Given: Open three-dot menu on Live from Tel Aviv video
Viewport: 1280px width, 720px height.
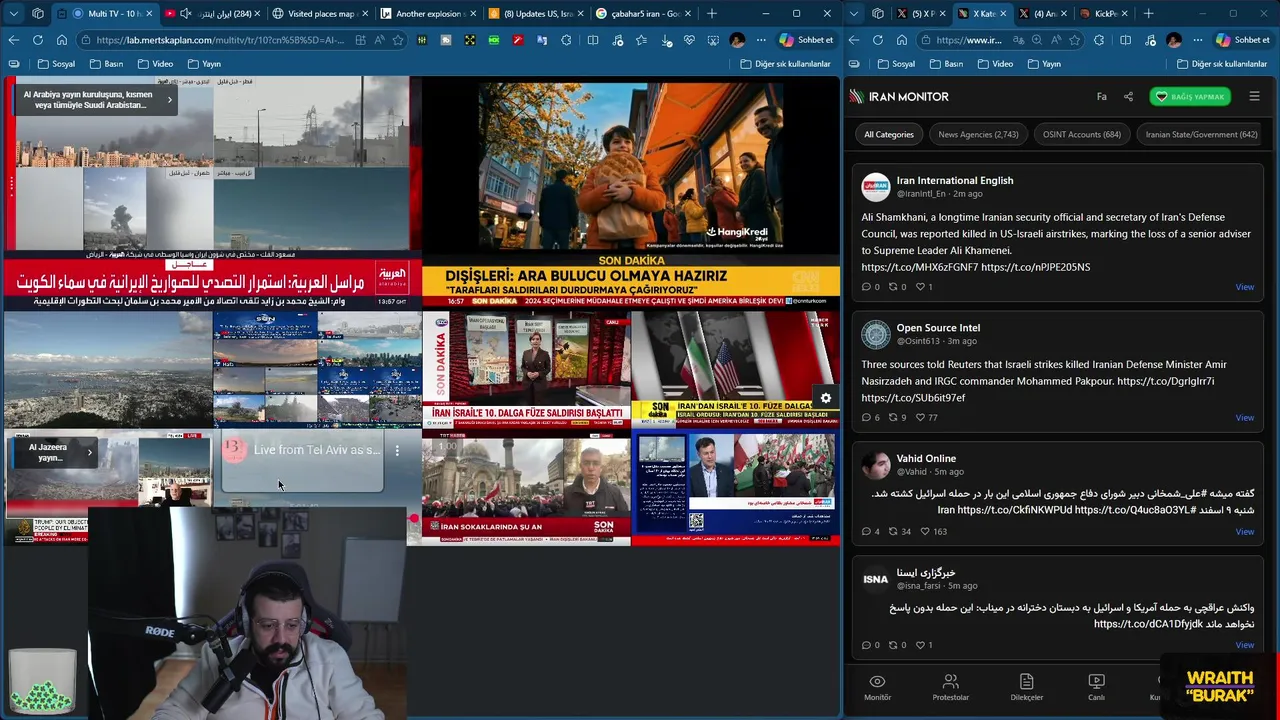Looking at the screenshot, I should pos(397,451).
